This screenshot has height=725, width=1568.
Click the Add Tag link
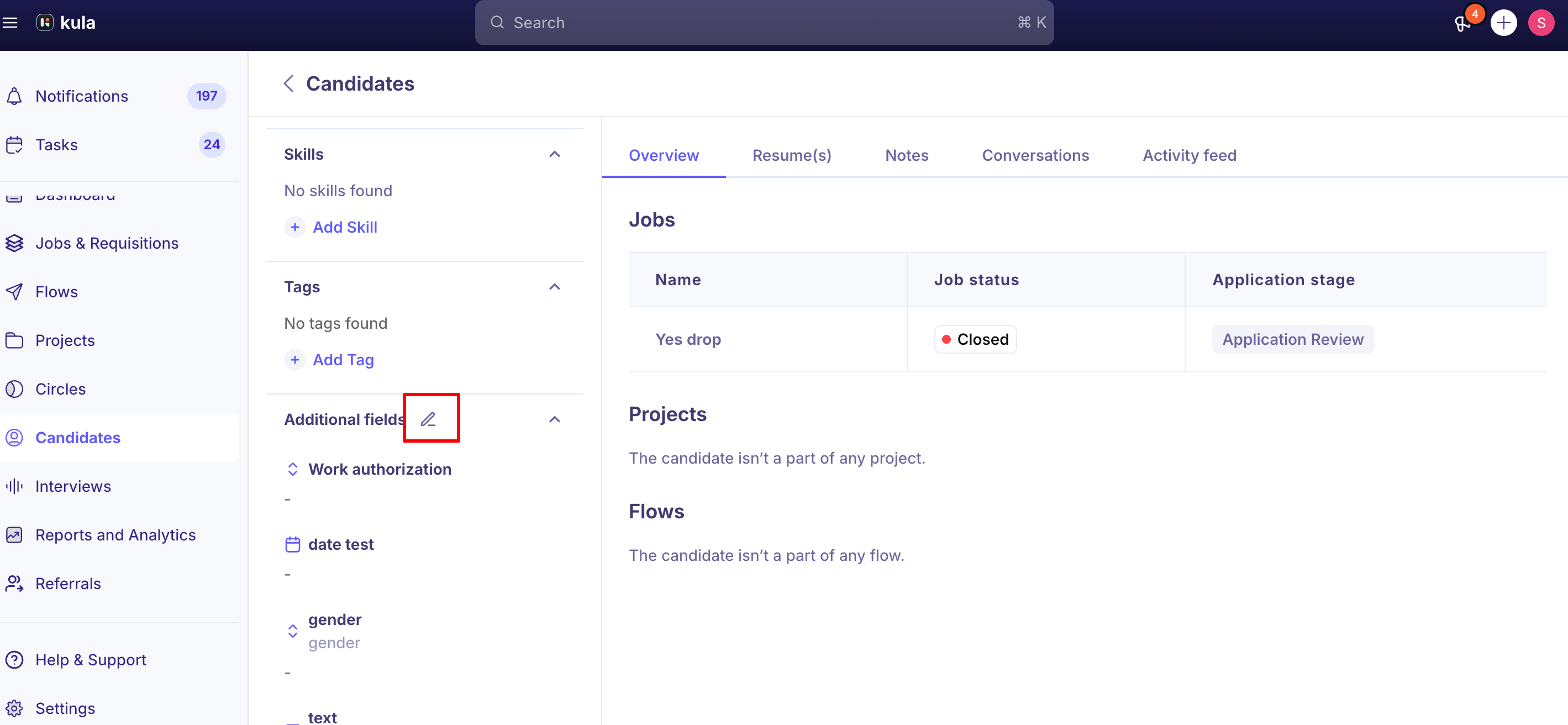[x=343, y=360]
